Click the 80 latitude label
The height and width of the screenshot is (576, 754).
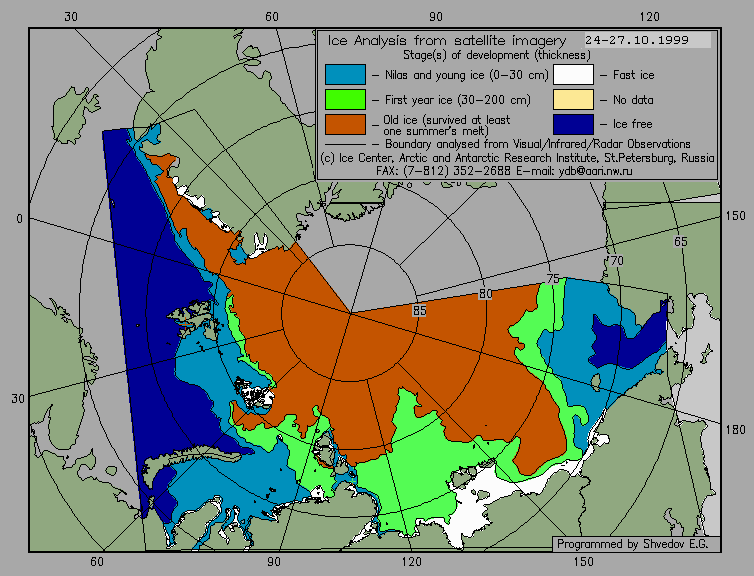pos(485,294)
